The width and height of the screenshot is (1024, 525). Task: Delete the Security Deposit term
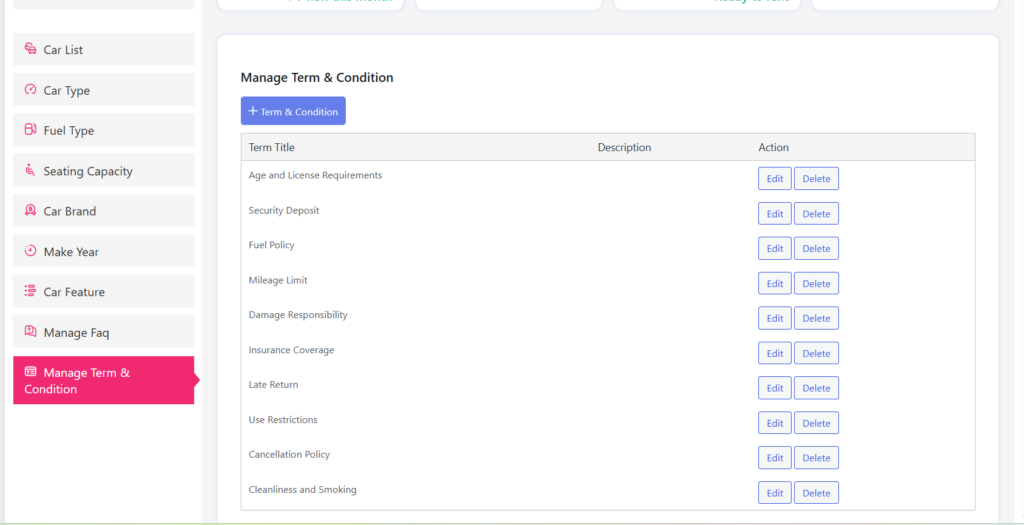coord(816,214)
